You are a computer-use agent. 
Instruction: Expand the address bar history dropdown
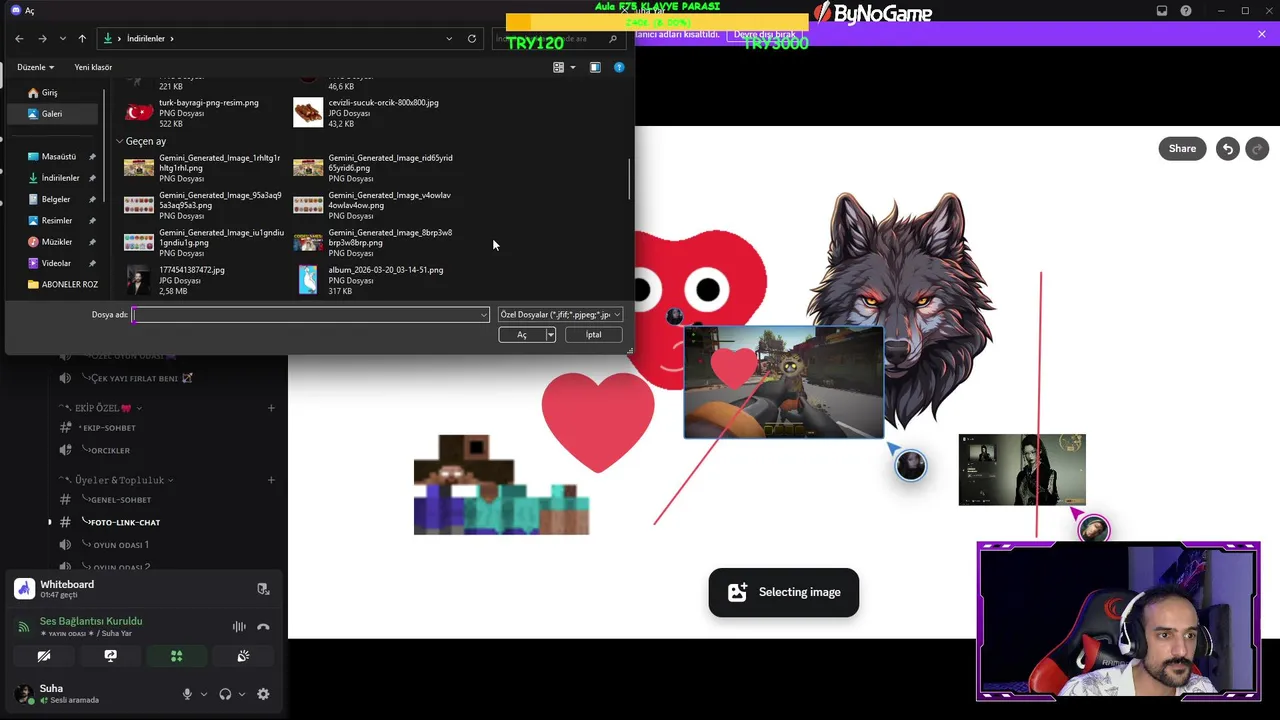point(449,38)
